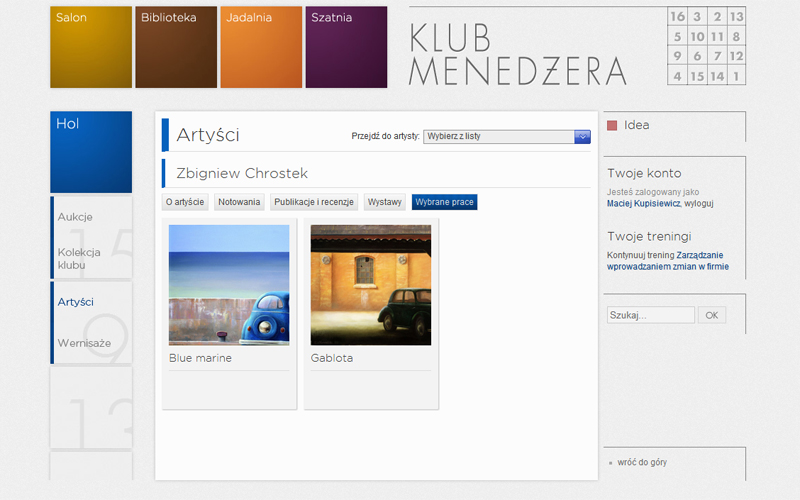This screenshot has height=500, width=800.
Task: Open the Idea link
Action: pyautogui.click(x=636, y=125)
